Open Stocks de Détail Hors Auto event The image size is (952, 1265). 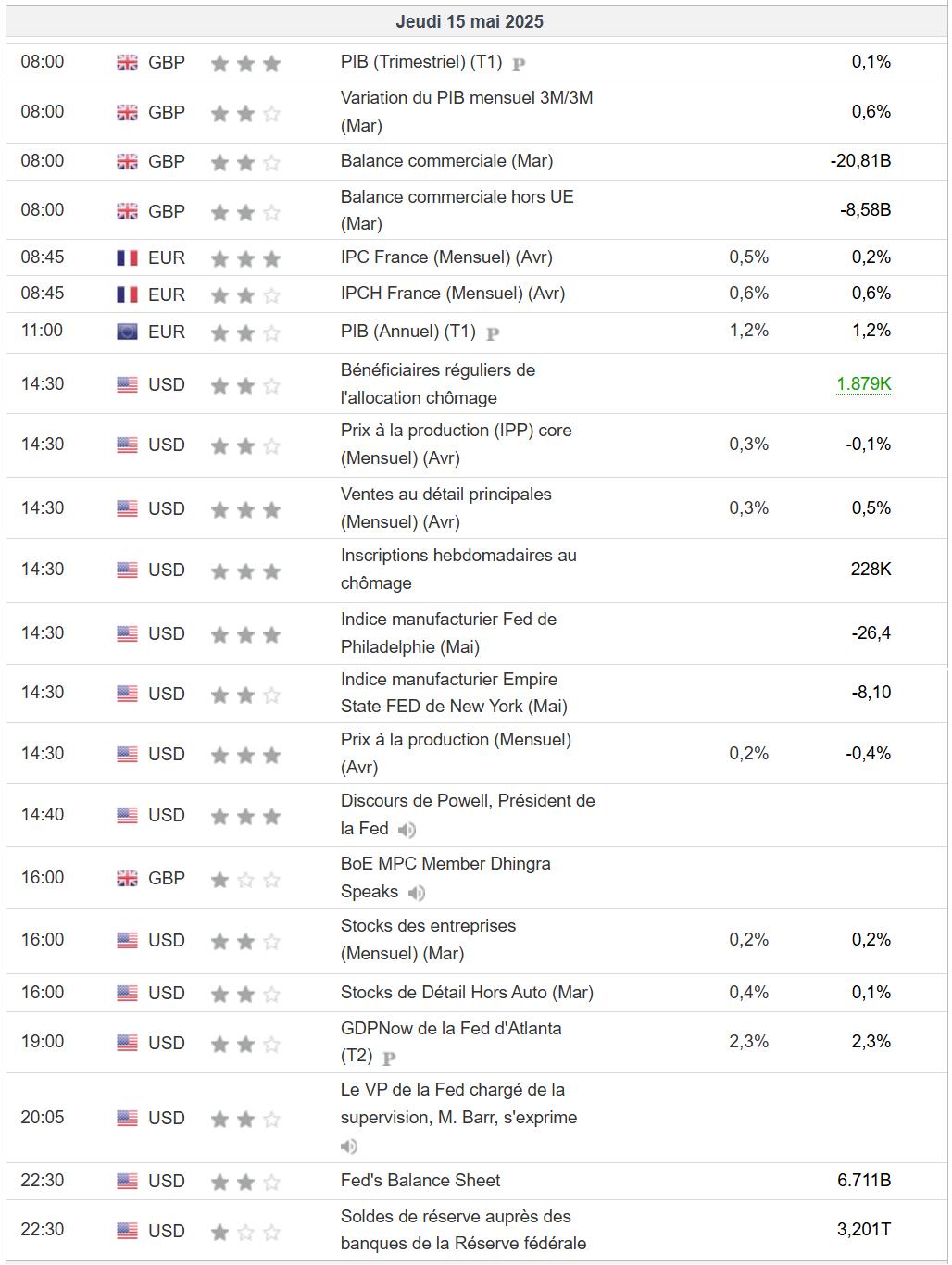tap(467, 993)
